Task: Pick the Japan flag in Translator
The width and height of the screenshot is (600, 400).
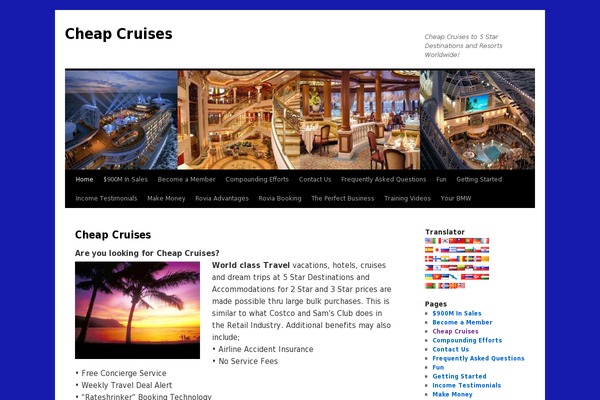Action: click(437, 250)
